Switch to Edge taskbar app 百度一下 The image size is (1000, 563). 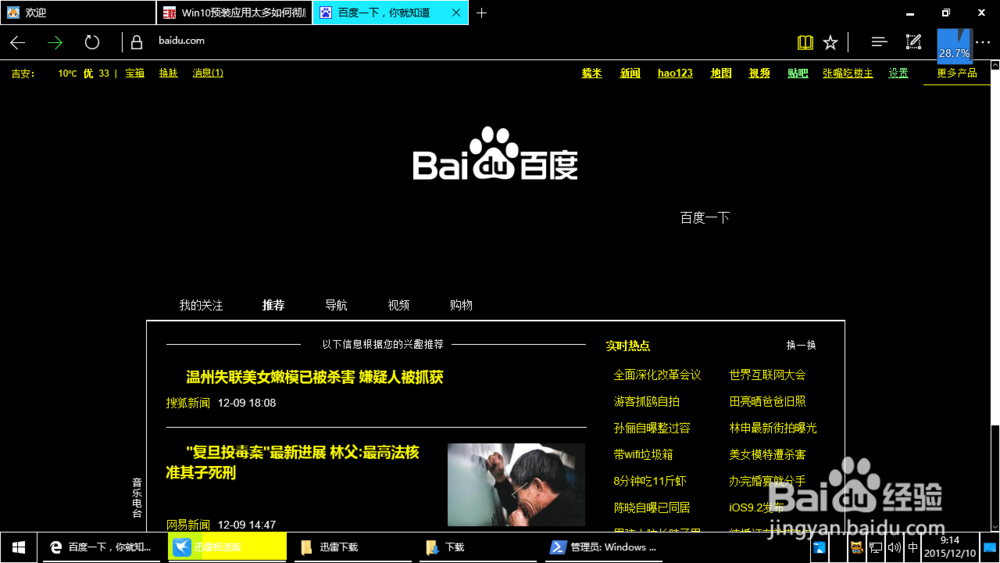[102, 547]
